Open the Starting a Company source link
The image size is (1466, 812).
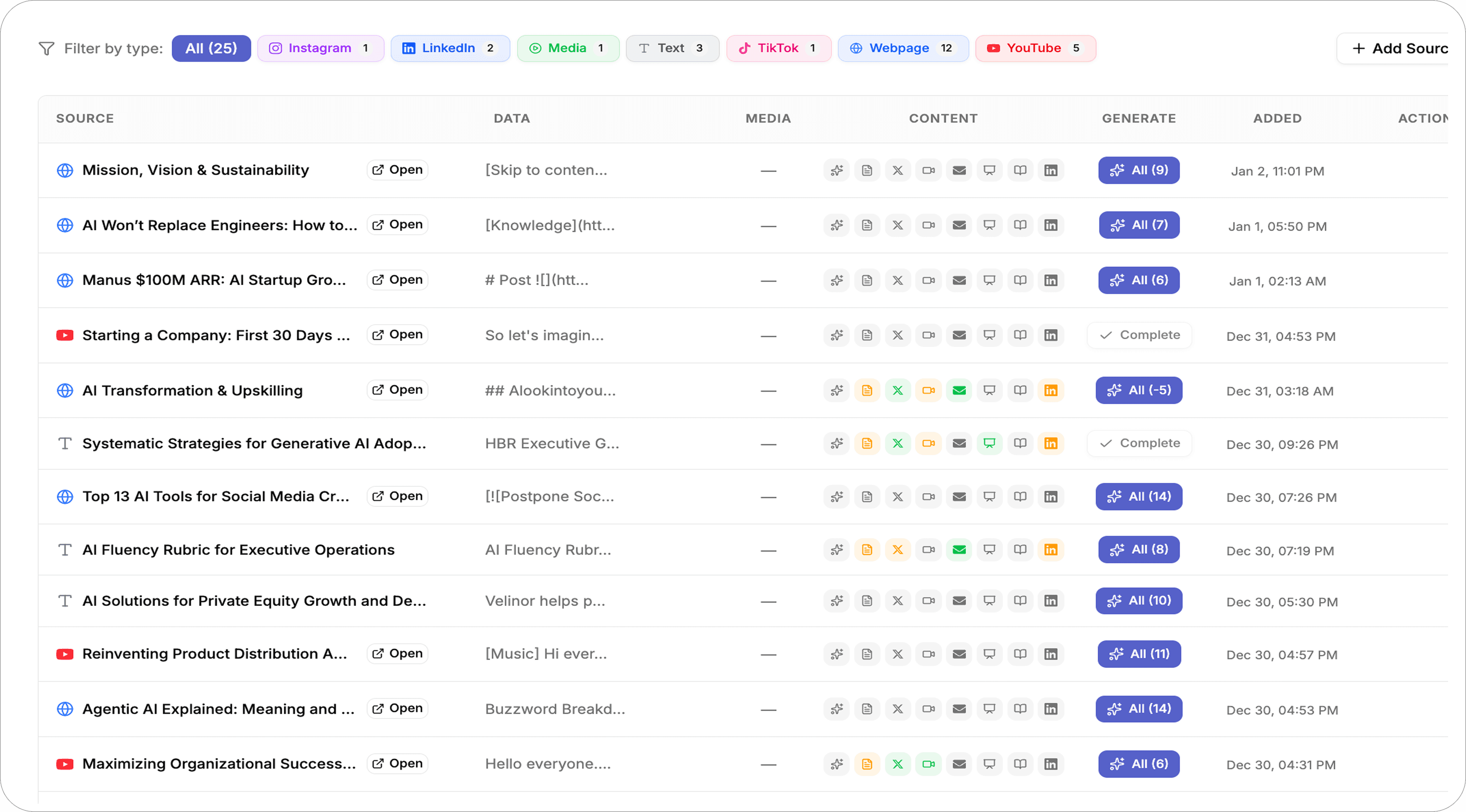point(397,335)
